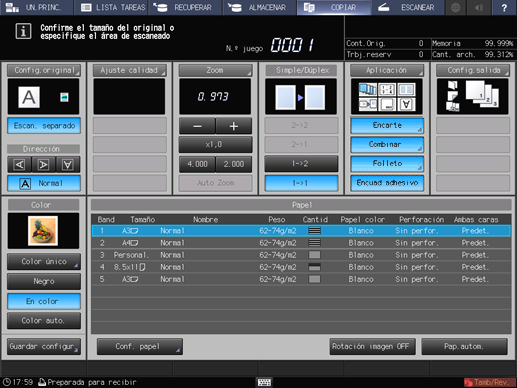Image resolution: width=517 pixels, height=388 pixels.
Task: Open the on-screen keyboard icon
Action: click(265, 382)
